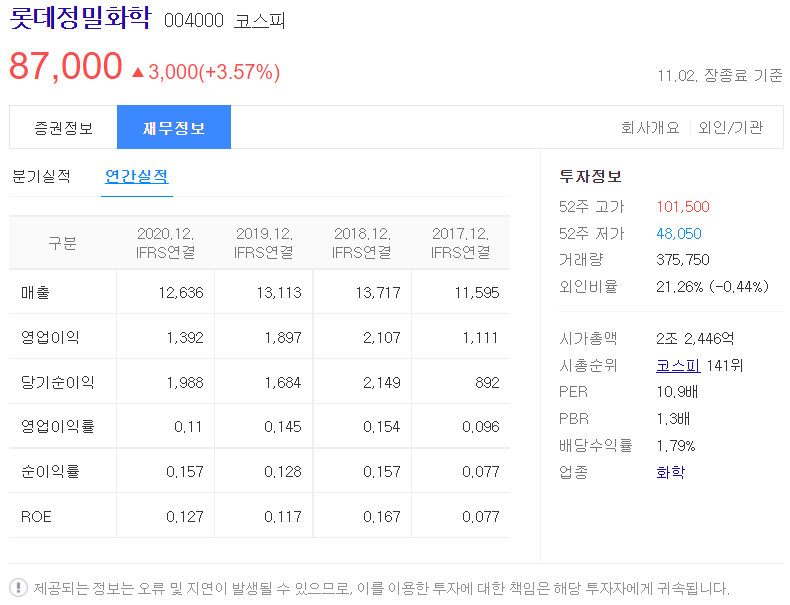Click the 2019 매출 value 13,113

click(x=279, y=293)
